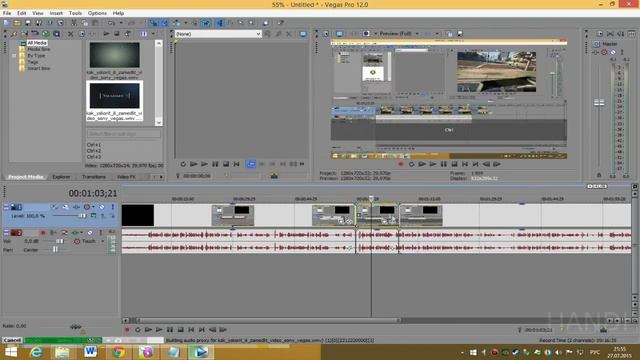Open the View menu

tap(38, 13)
